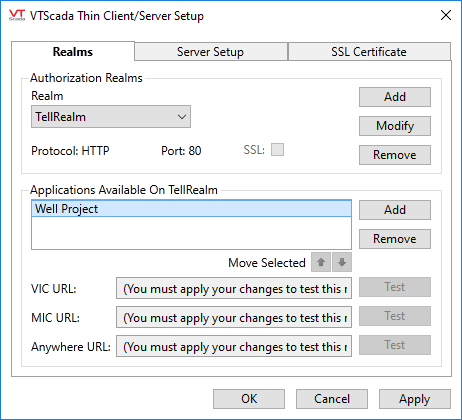Switch to the Server Setup tab
This screenshot has height=420, width=462.
tap(211, 52)
